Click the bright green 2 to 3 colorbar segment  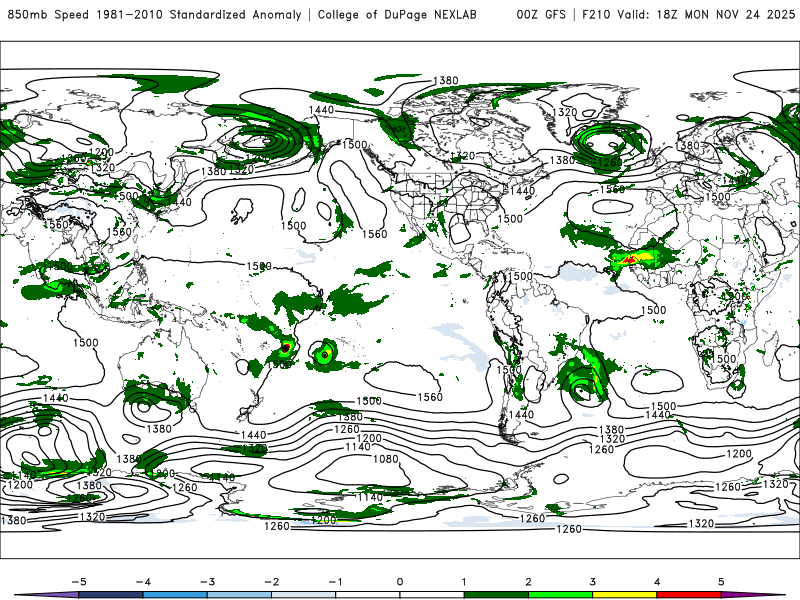[561, 595]
